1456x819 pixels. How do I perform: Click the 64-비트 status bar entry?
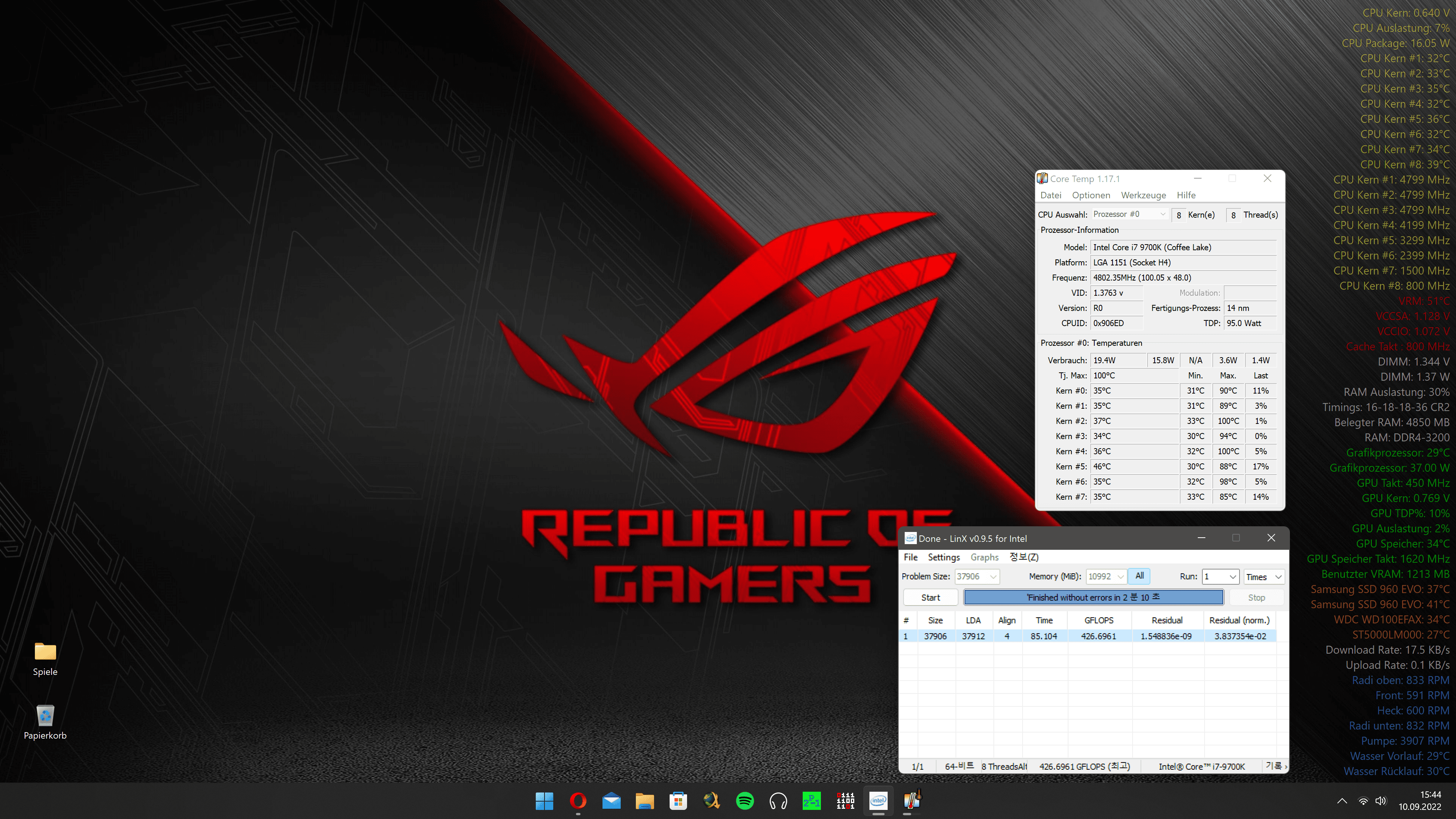959,767
